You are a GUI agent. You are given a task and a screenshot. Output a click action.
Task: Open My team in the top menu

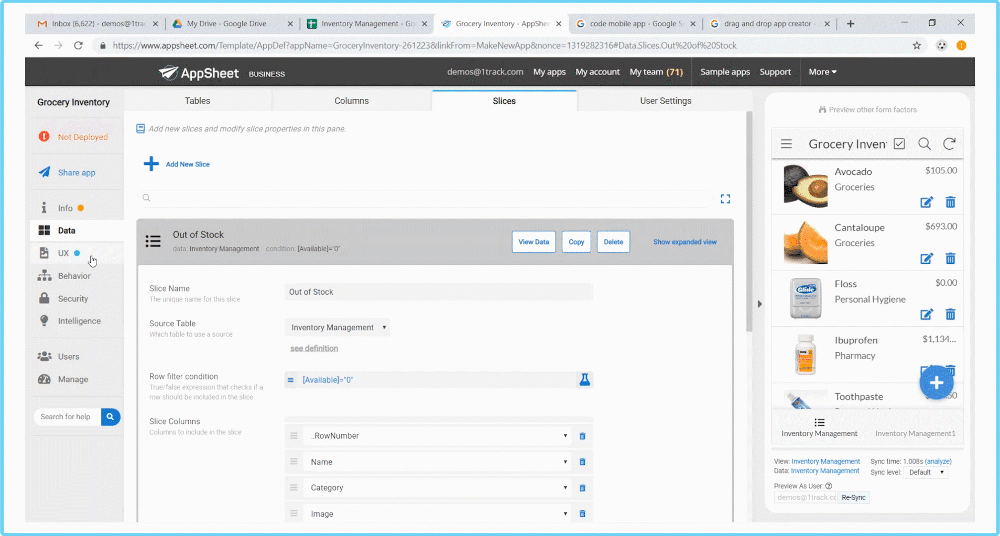(656, 72)
